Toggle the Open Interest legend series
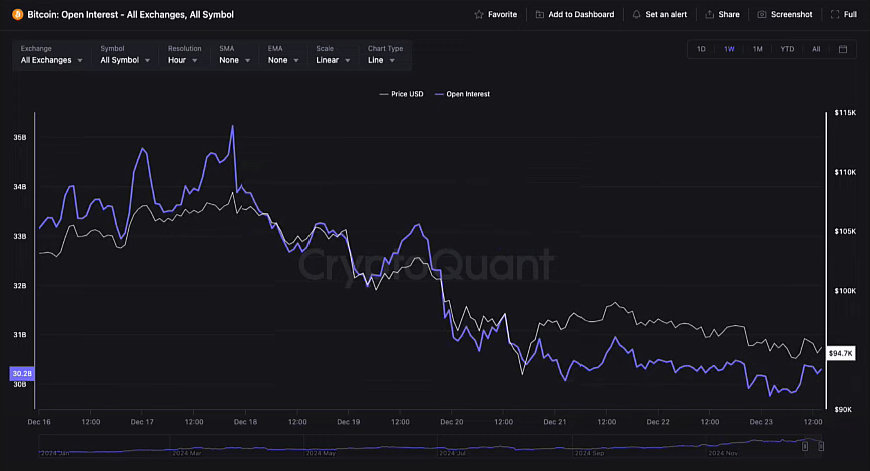Screen dimensions: 870x471 pos(462,94)
